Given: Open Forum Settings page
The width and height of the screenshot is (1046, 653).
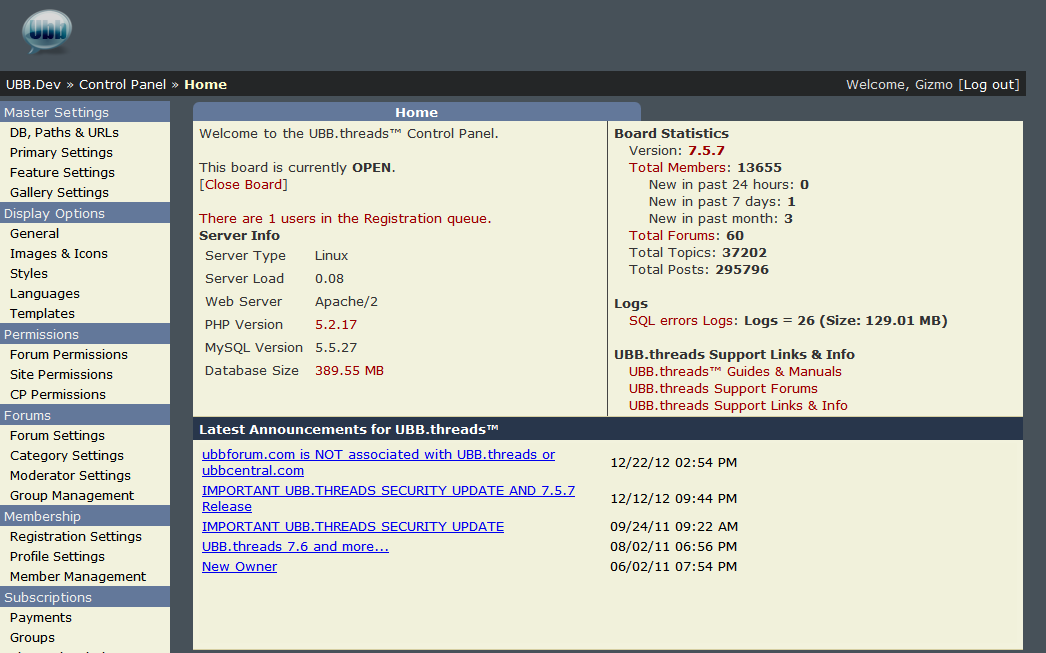Looking at the screenshot, I should click(57, 436).
